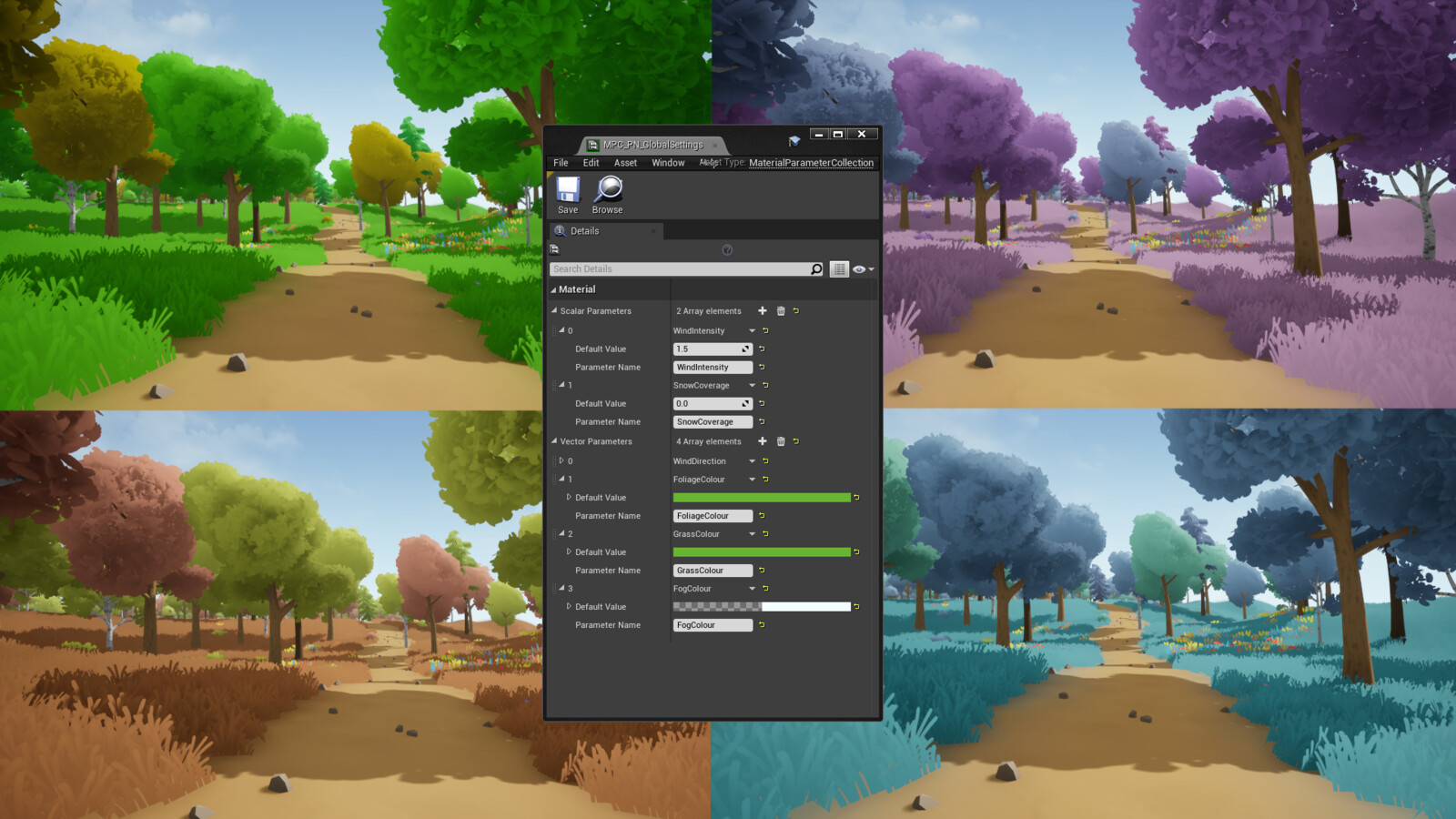Open GrassColour green colour swatch
1456x819 pixels.
[x=762, y=552]
